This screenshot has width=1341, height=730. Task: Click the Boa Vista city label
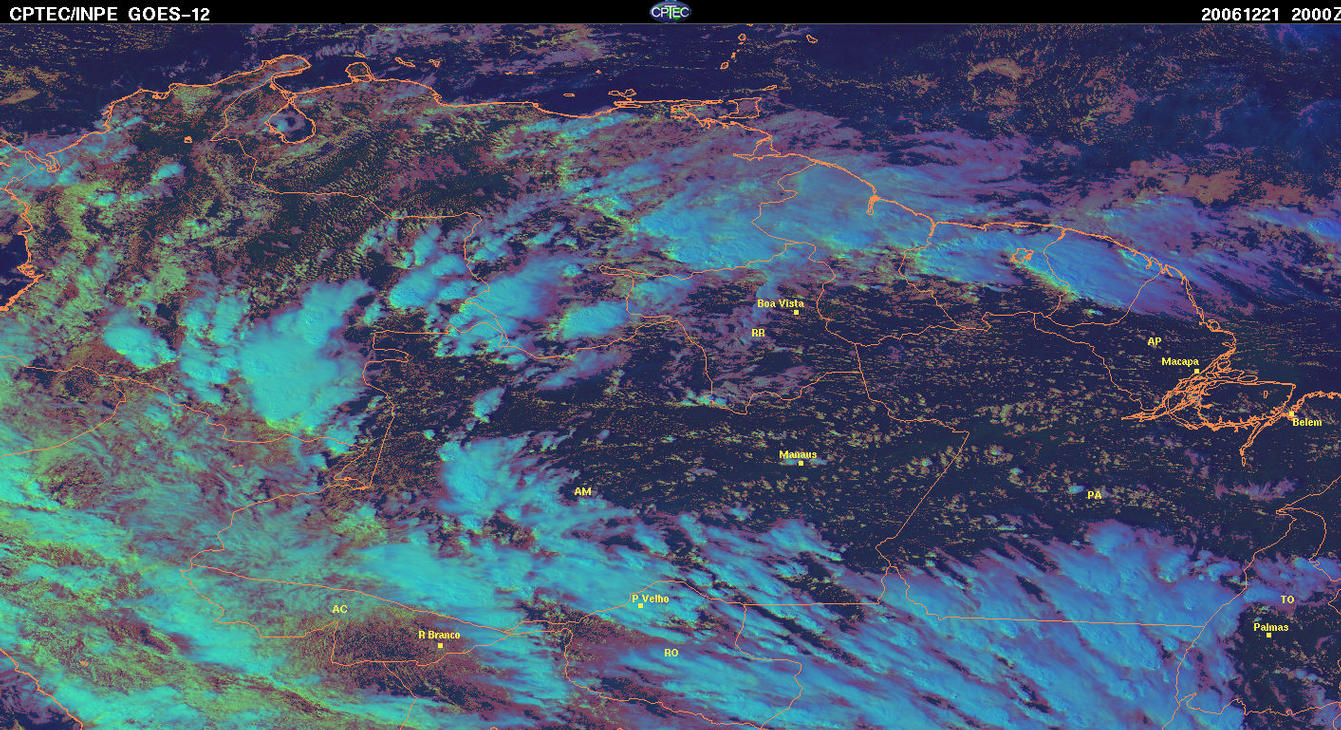(x=780, y=303)
